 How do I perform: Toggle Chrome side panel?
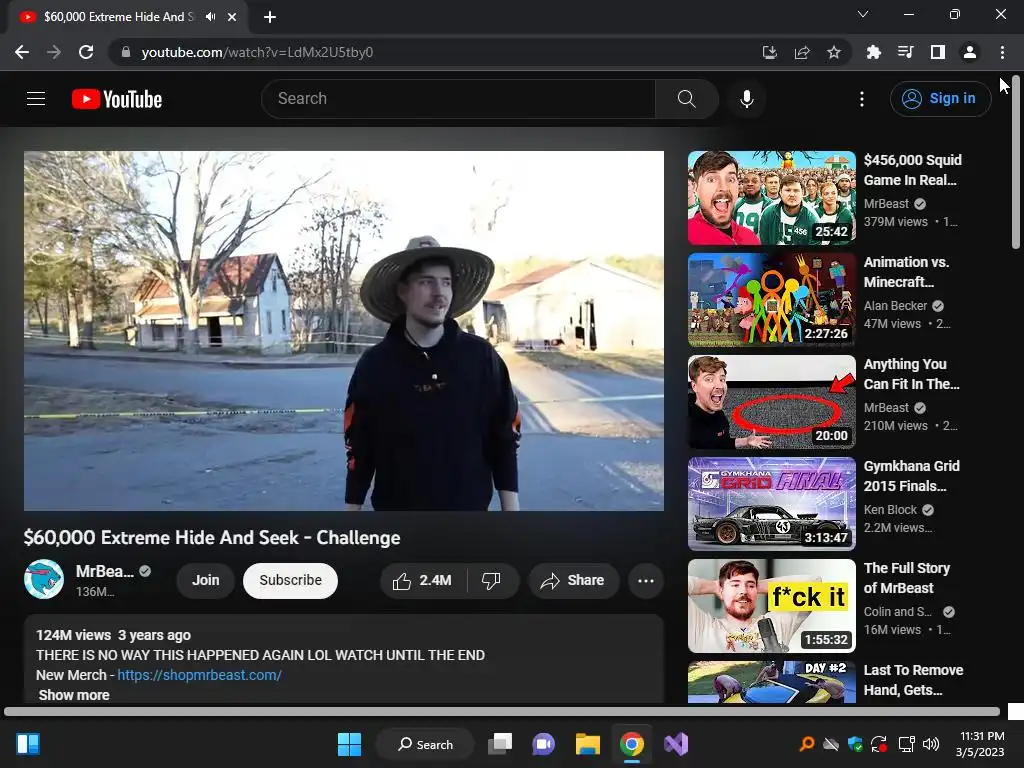(937, 52)
